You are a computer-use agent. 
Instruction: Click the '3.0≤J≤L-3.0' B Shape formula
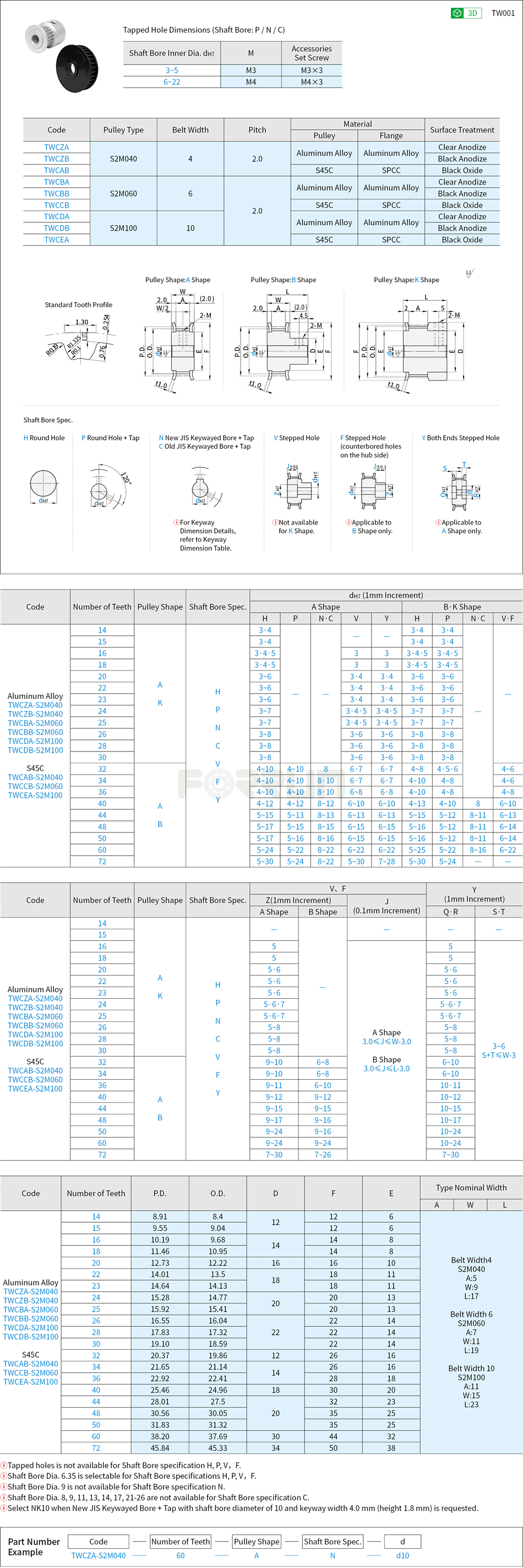click(386, 1068)
